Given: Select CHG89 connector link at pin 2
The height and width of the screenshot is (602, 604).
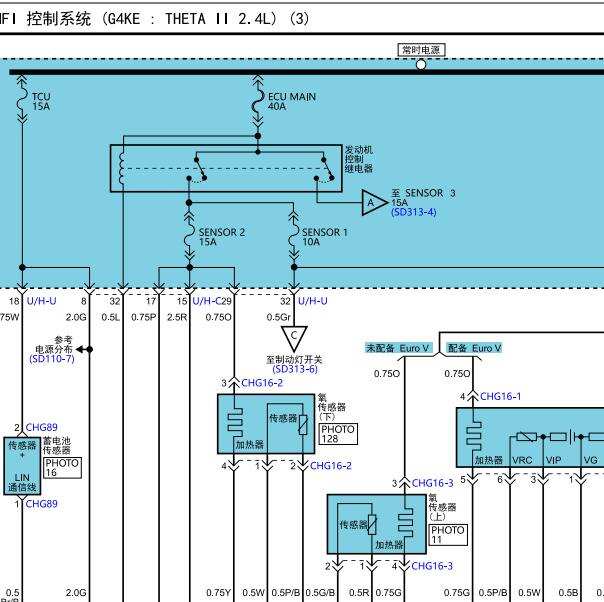Looking at the screenshot, I should pyautogui.click(x=42, y=427).
